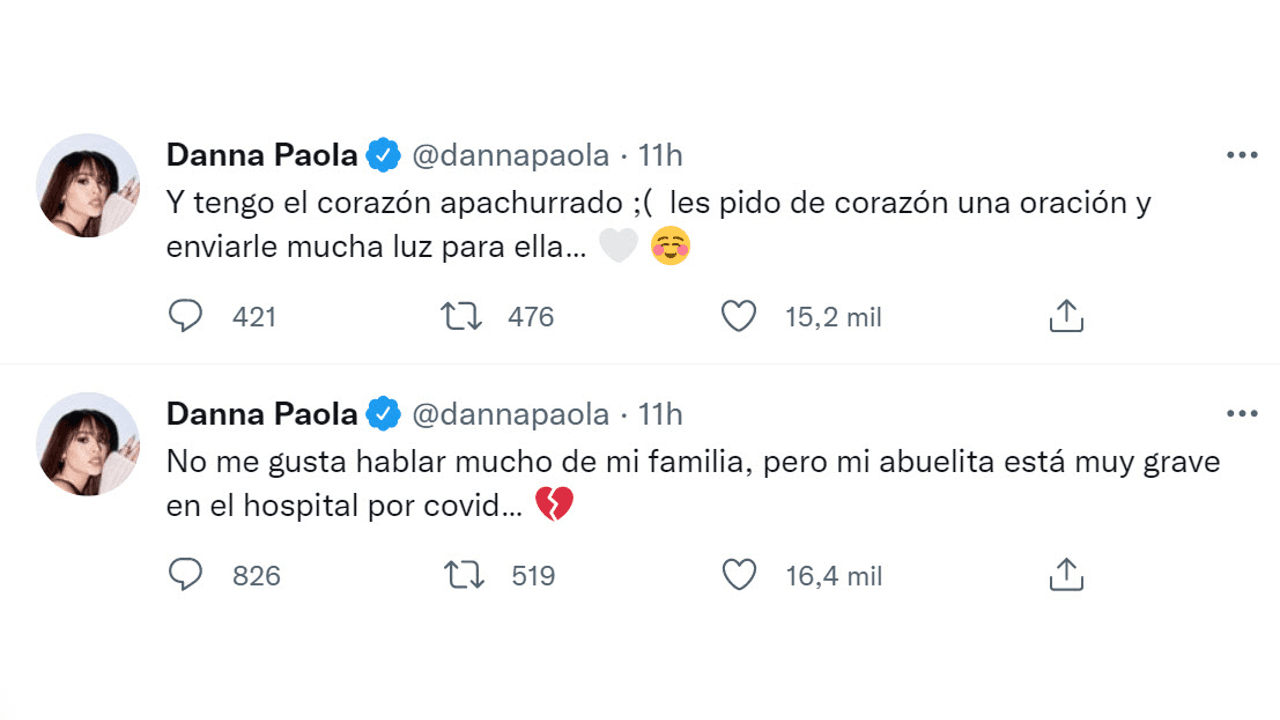This screenshot has height=720, width=1280.
Task: Click the 519 retweets count
Action: click(x=531, y=575)
